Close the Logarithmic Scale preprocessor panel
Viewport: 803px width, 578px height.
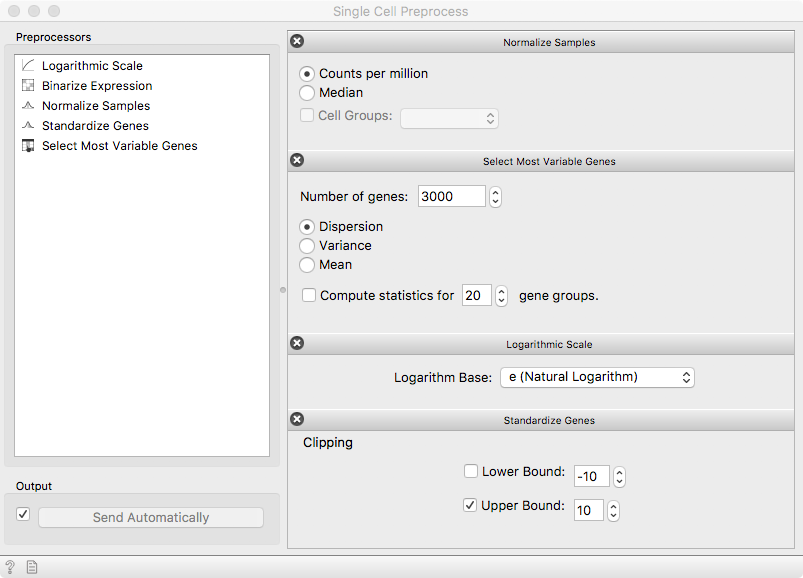click(x=297, y=343)
